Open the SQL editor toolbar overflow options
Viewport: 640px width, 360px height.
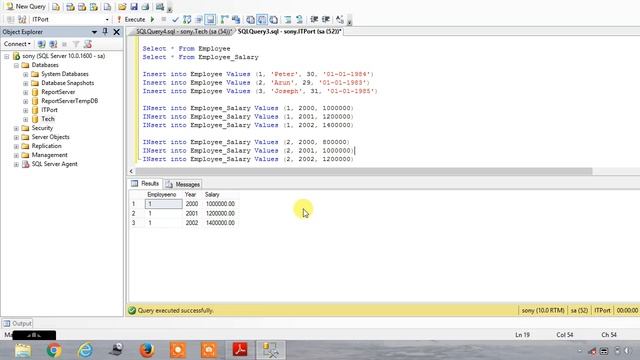click(349, 20)
